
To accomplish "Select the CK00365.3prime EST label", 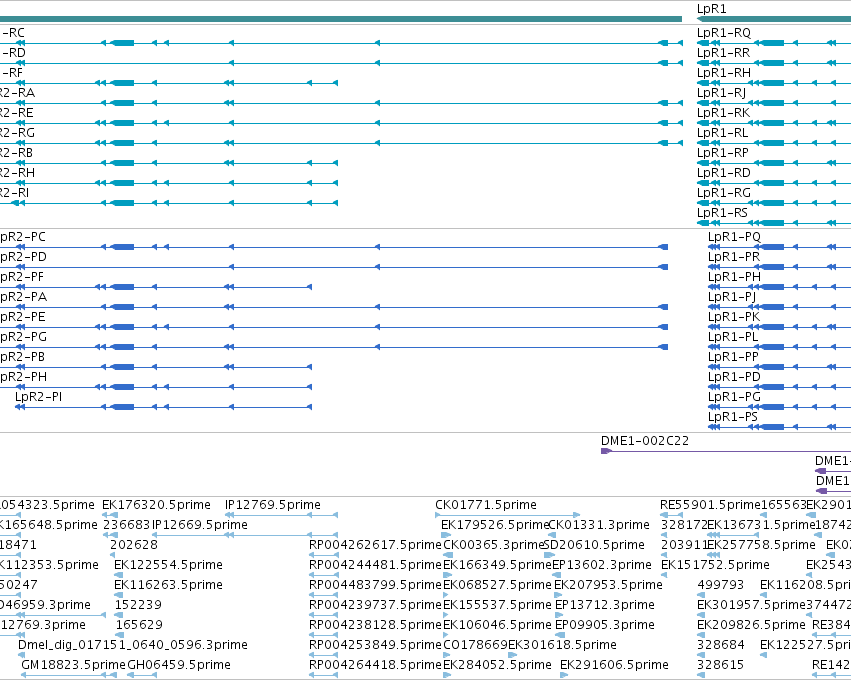I will click(x=493, y=545).
